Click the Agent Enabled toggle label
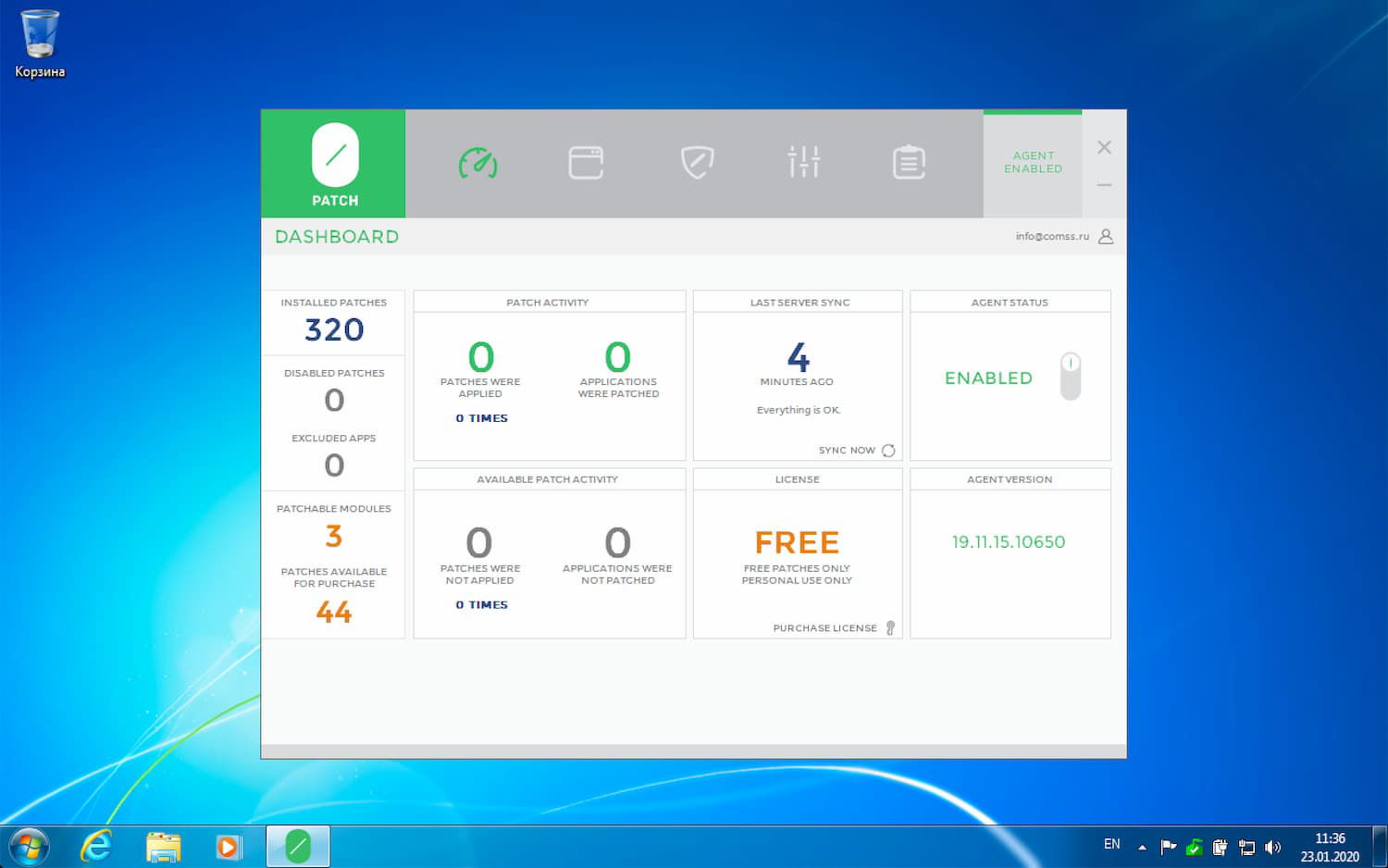 click(x=1033, y=163)
